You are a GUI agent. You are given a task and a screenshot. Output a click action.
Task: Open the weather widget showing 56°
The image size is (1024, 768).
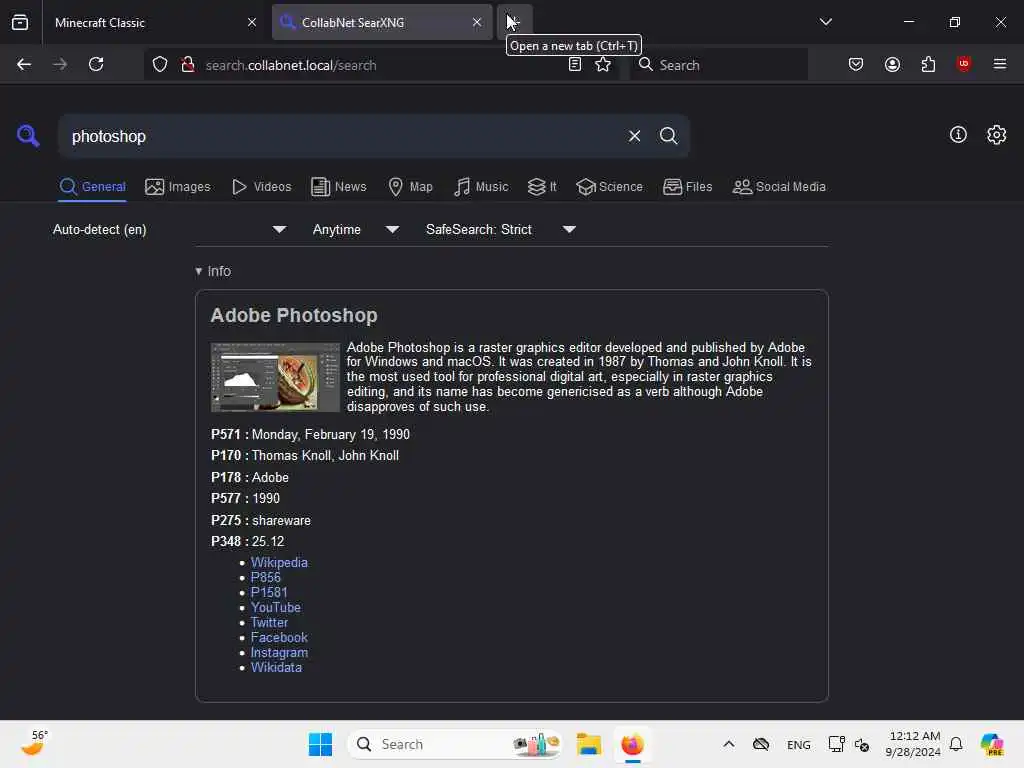(x=34, y=743)
